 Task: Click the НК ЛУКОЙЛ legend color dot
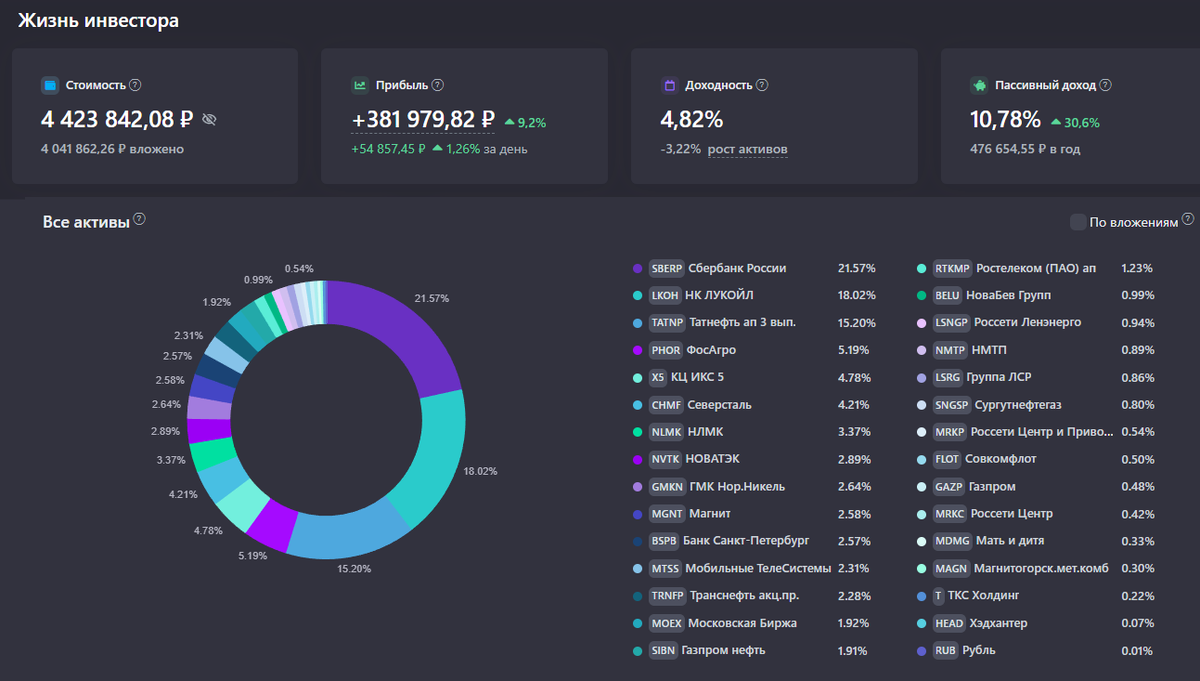pyautogui.click(x=637, y=296)
